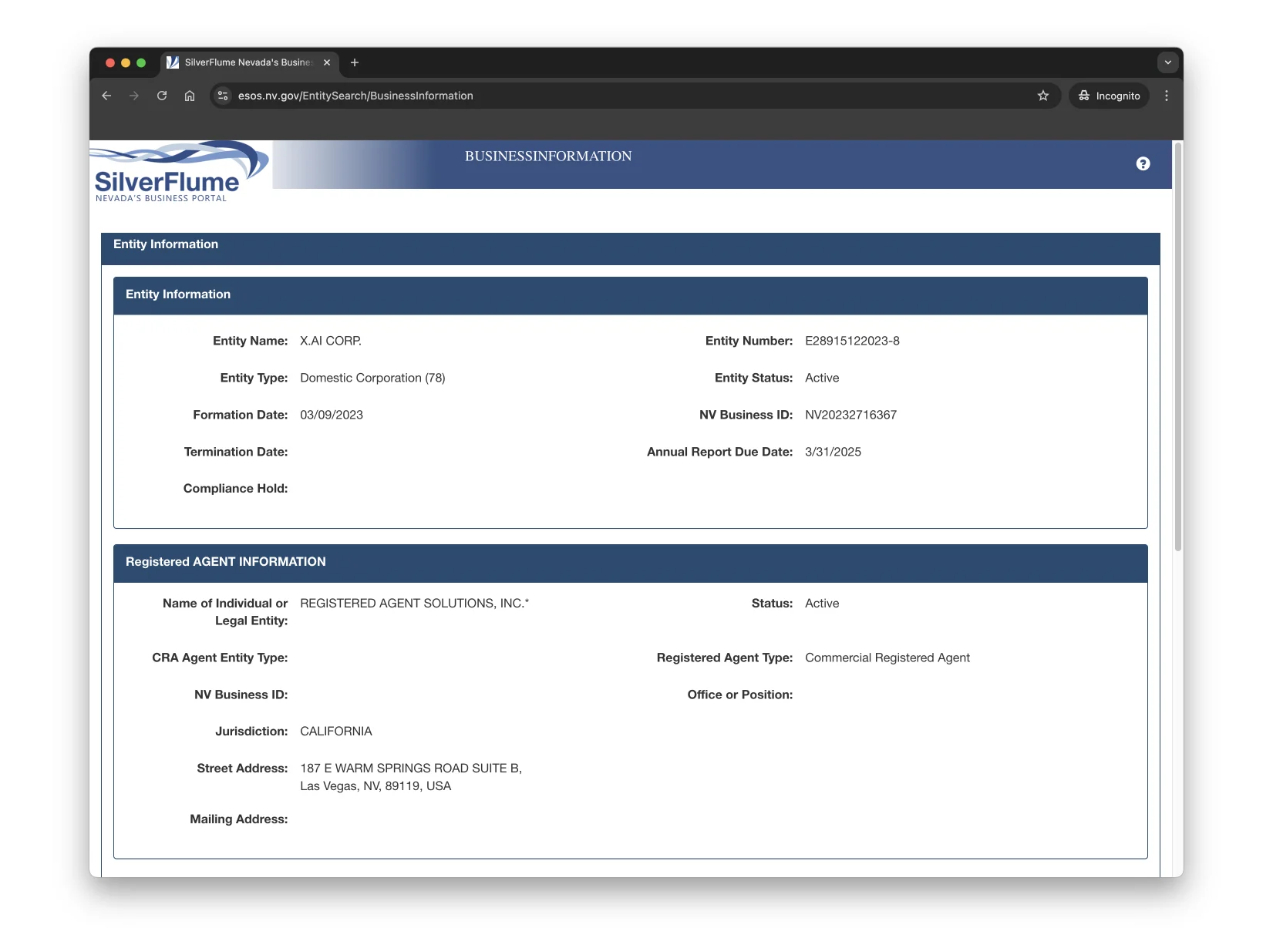Close the SilverFlume browser tab
Screen dimensions: 1273x952
click(327, 62)
